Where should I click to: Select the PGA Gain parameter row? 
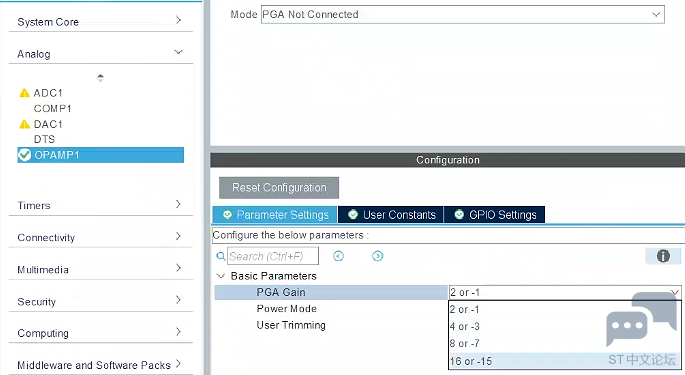331,292
